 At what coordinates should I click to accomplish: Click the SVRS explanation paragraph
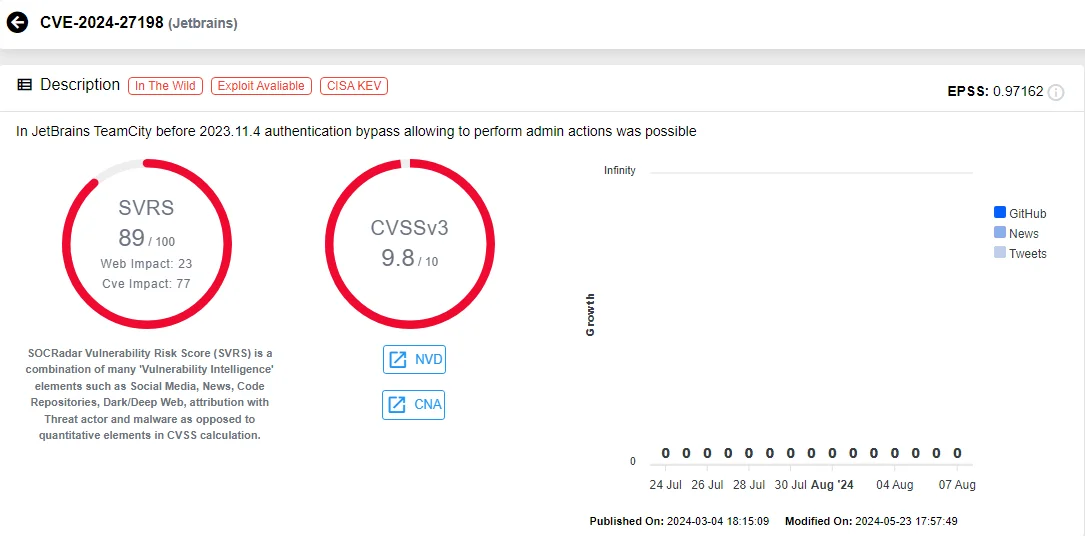tap(149, 393)
